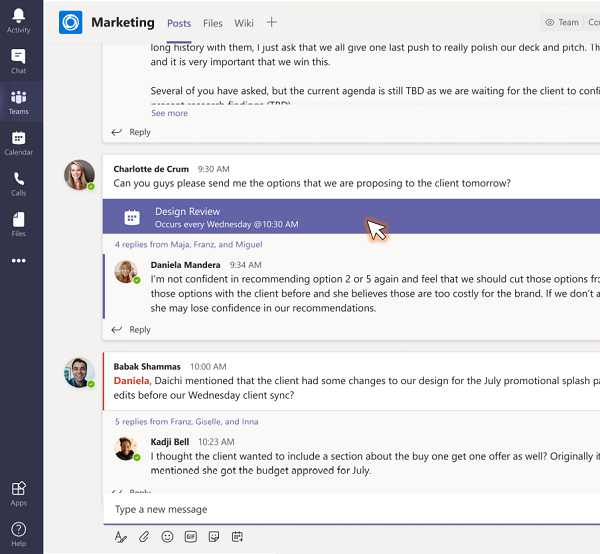The width and height of the screenshot is (600, 554).
Task: Open the Chat section
Action: coord(18,61)
